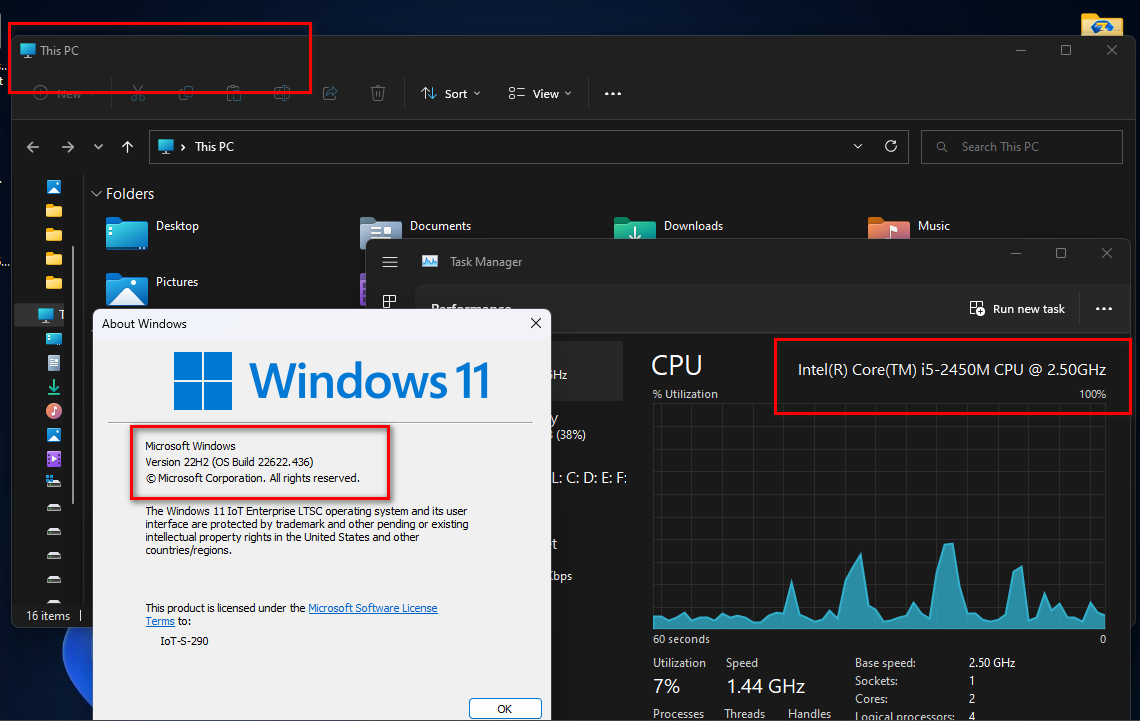1140x721 pixels.
Task: Click the round Music note icon in navigation pane
Action: (x=54, y=411)
